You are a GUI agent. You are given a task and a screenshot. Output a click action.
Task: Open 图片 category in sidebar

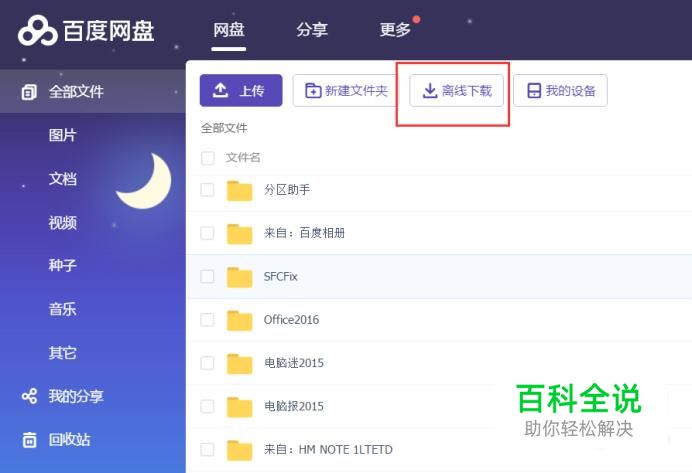63,135
